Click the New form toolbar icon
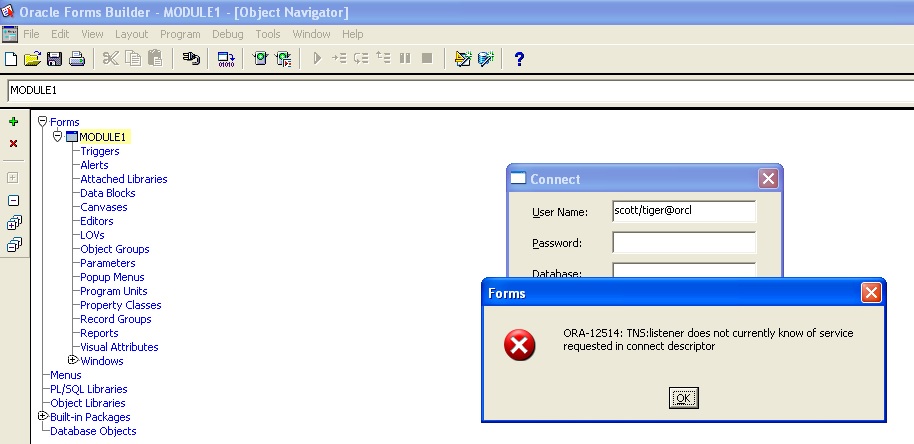 (x=11, y=59)
